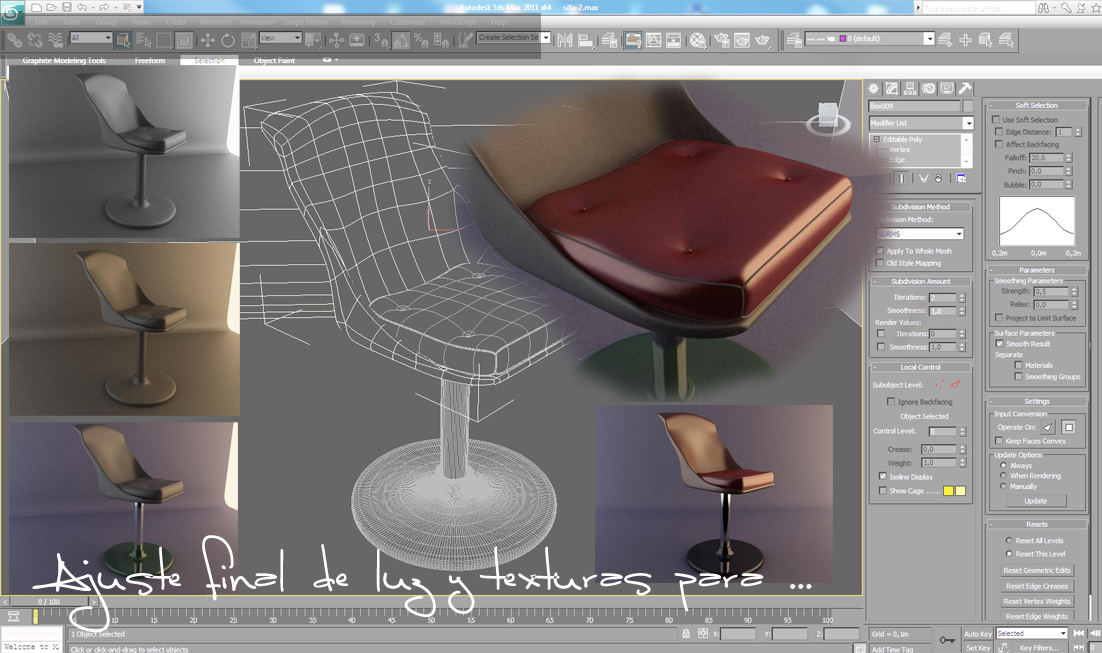This screenshot has width=1102, height=653.
Task: Toggle Use Soft Selection checkbox
Action: [x=997, y=119]
